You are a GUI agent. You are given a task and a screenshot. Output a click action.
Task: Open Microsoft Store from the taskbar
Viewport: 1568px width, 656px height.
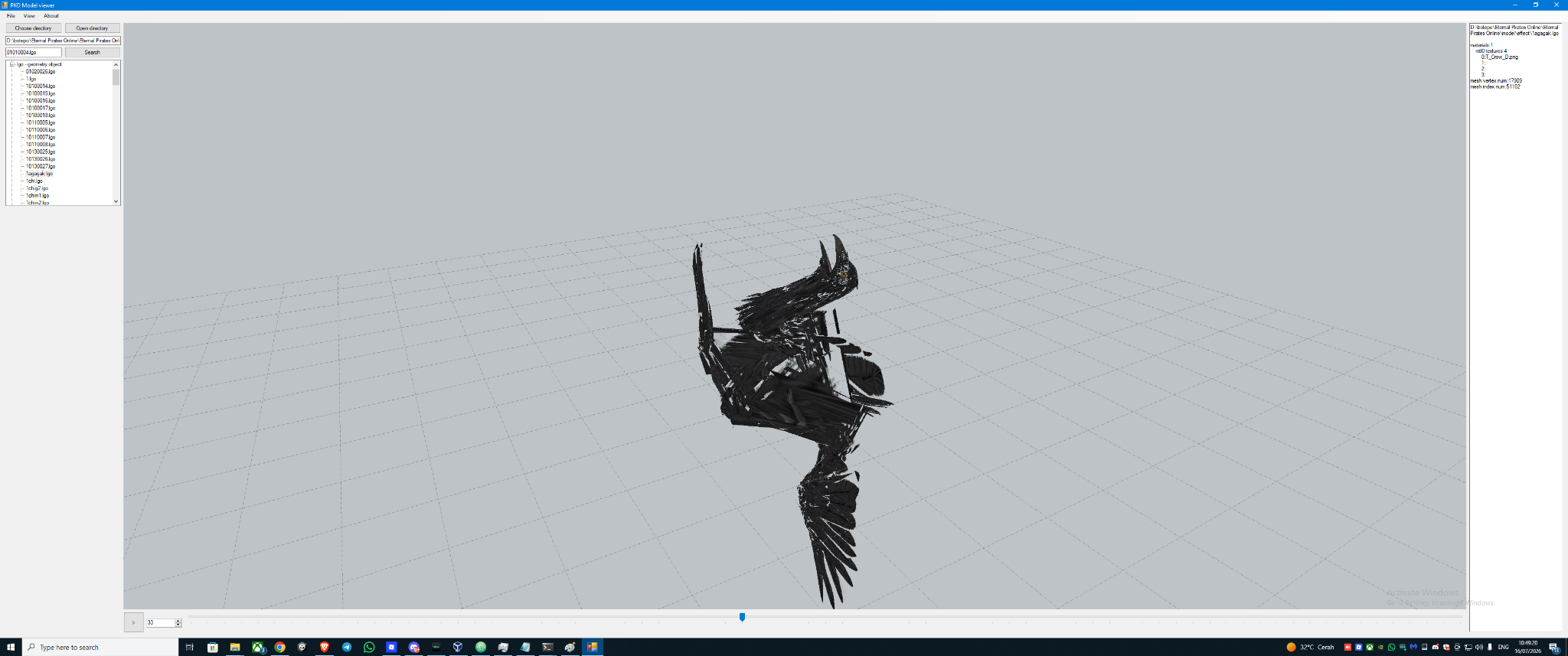213,647
